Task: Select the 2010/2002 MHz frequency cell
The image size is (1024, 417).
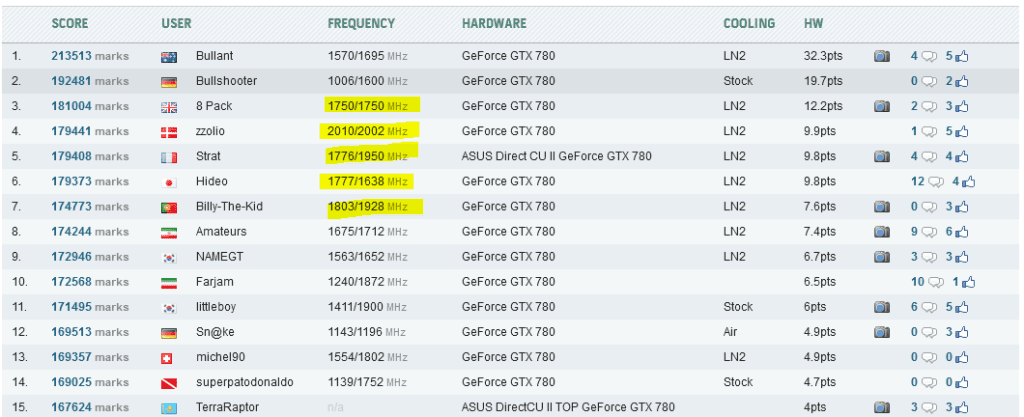Action: tap(368, 132)
